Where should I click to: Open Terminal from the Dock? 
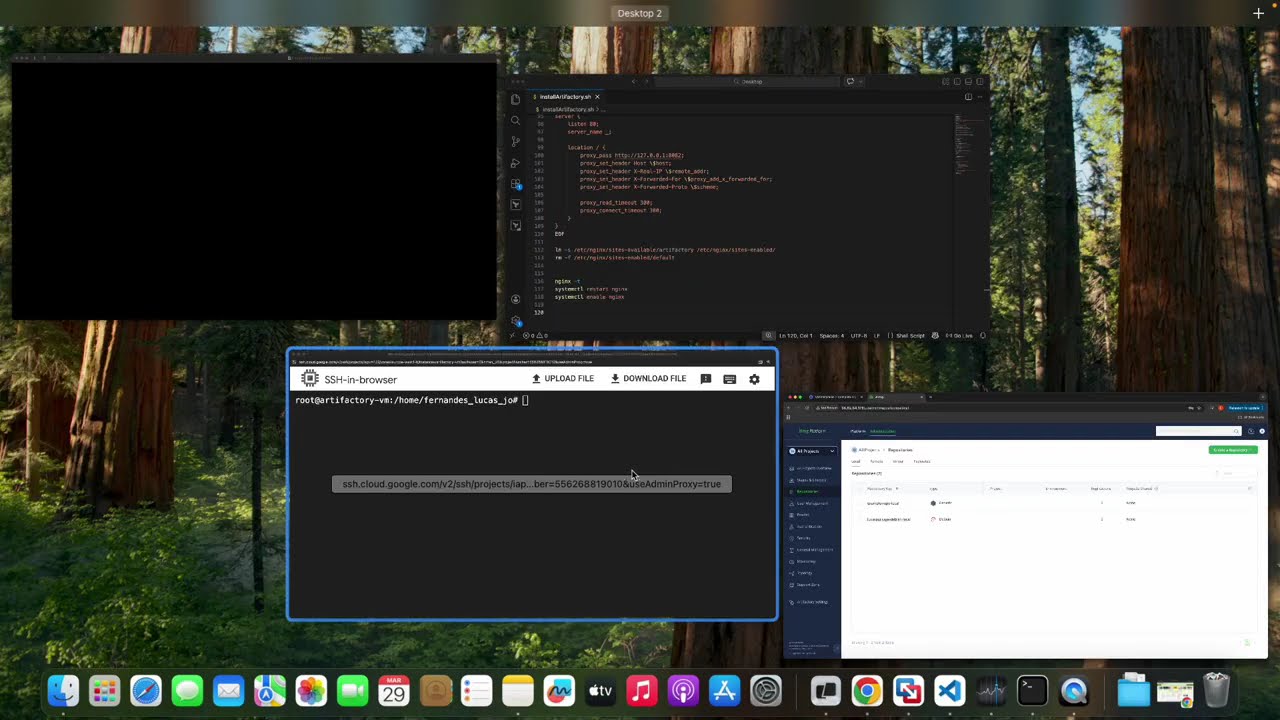click(x=1032, y=691)
